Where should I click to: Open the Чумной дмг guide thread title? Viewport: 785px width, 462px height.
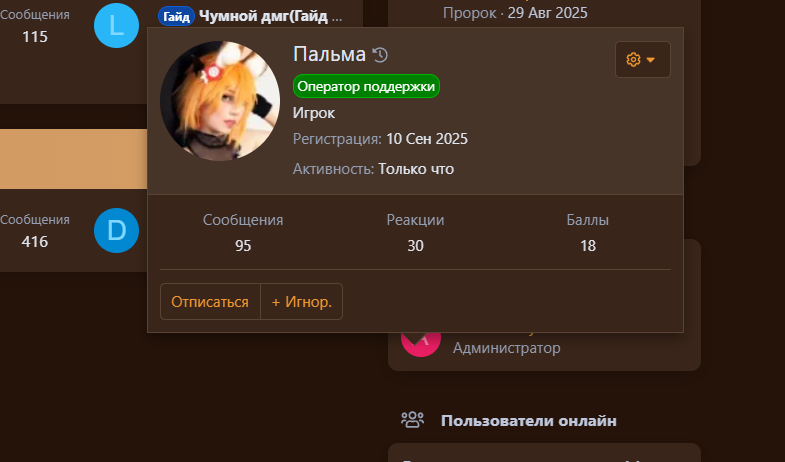270,16
